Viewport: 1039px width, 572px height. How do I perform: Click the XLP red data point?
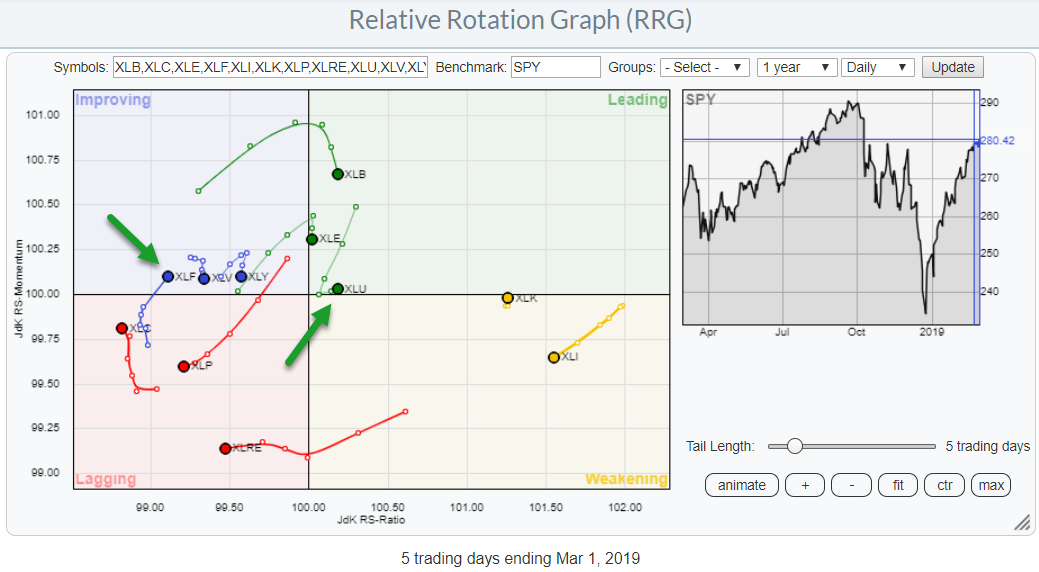(184, 366)
